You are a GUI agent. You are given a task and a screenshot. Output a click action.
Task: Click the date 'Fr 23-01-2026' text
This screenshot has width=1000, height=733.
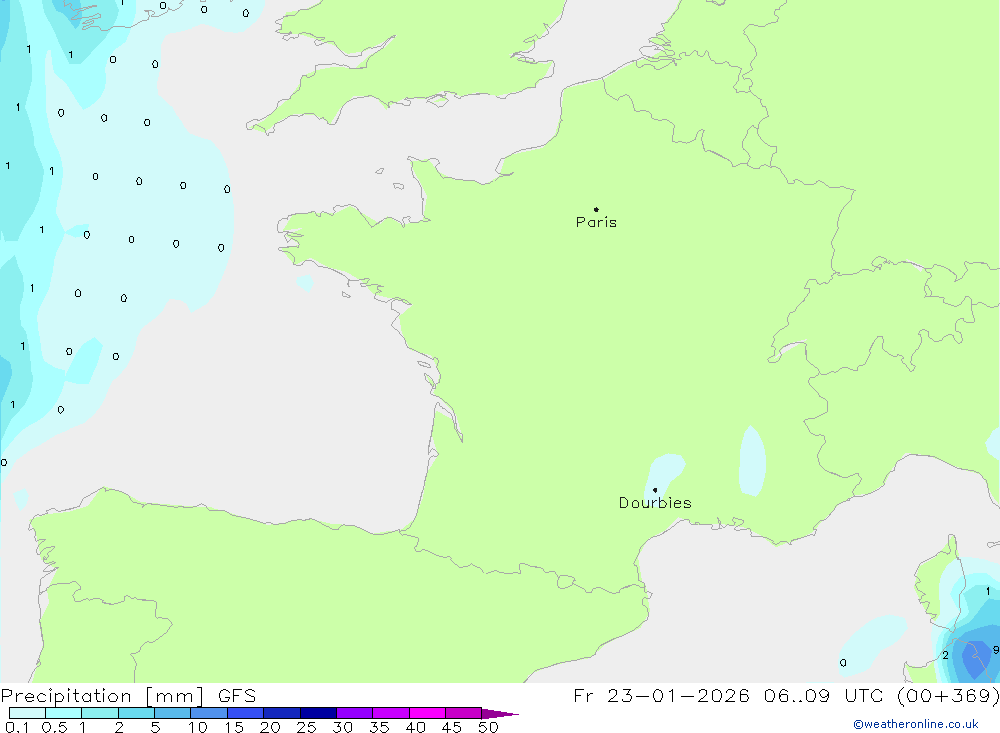pyautogui.click(x=661, y=695)
